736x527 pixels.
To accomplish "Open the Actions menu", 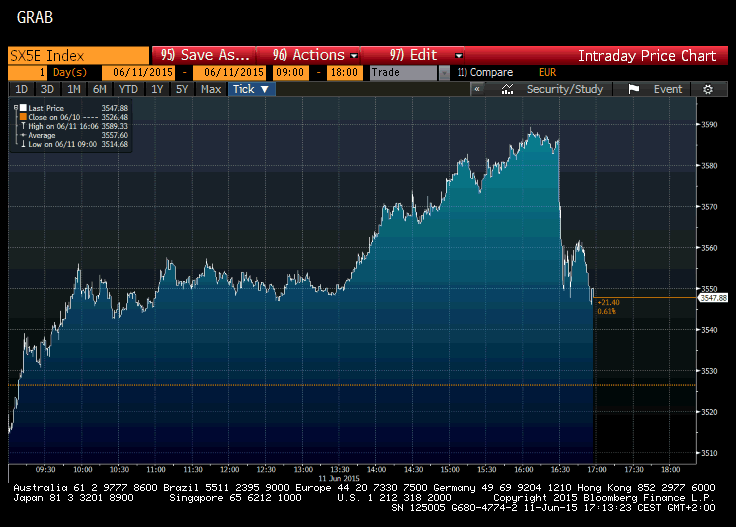I will click(309, 55).
